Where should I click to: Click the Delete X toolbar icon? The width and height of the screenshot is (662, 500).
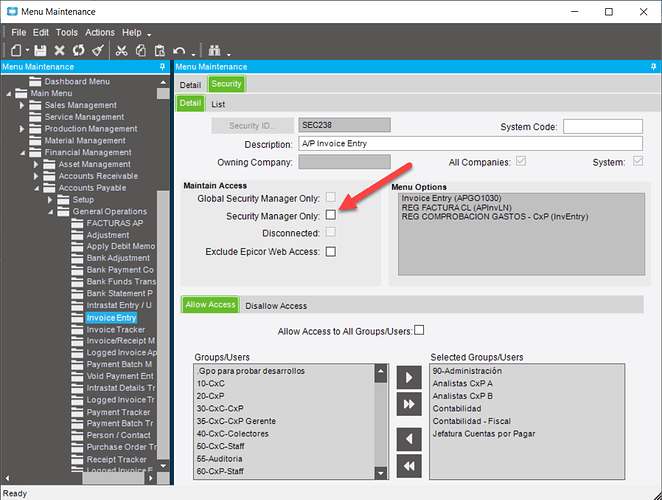pyautogui.click(x=60, y=51)
